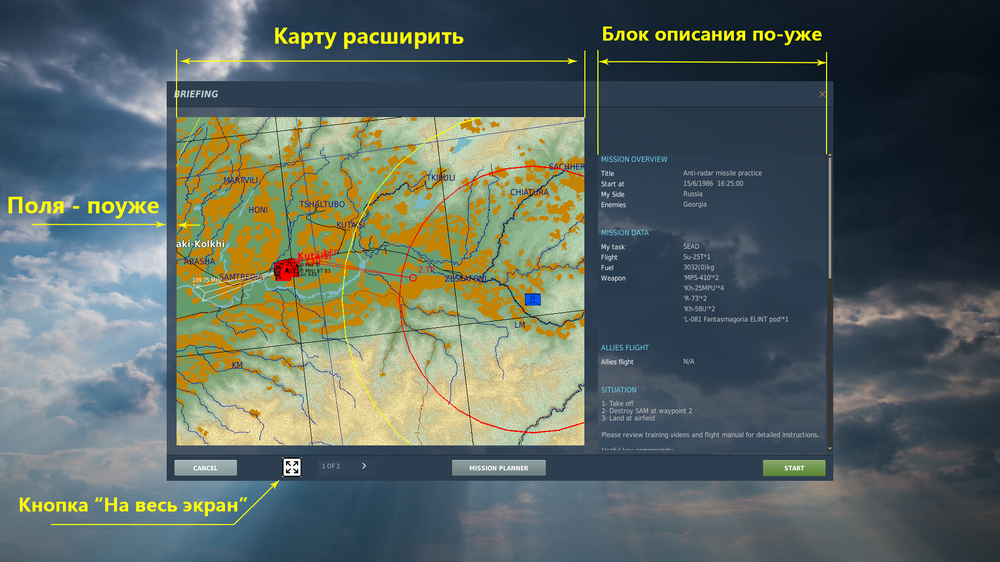Click scrollbar down arrow in description panel
Image resolution: width=1000 pixels, height=562 pixels.
[x=829, y=448]
